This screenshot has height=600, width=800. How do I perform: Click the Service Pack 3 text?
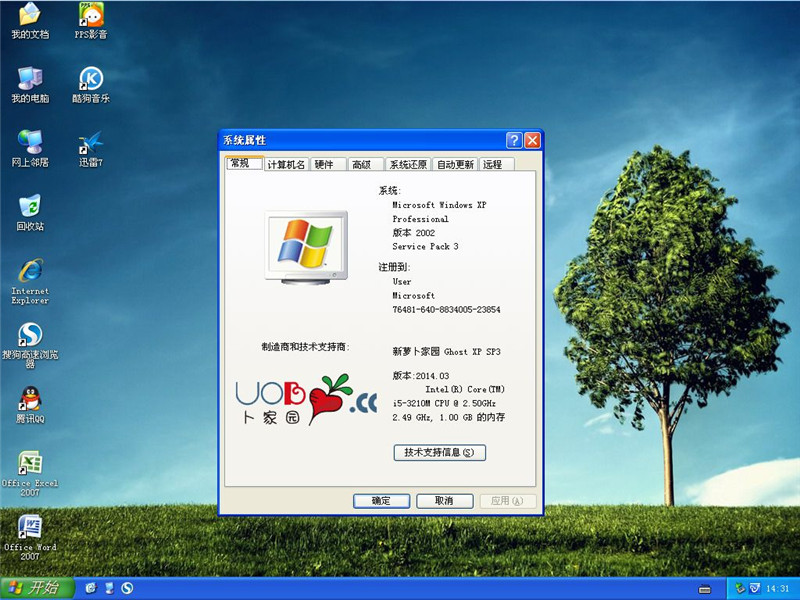coord(426,246)
